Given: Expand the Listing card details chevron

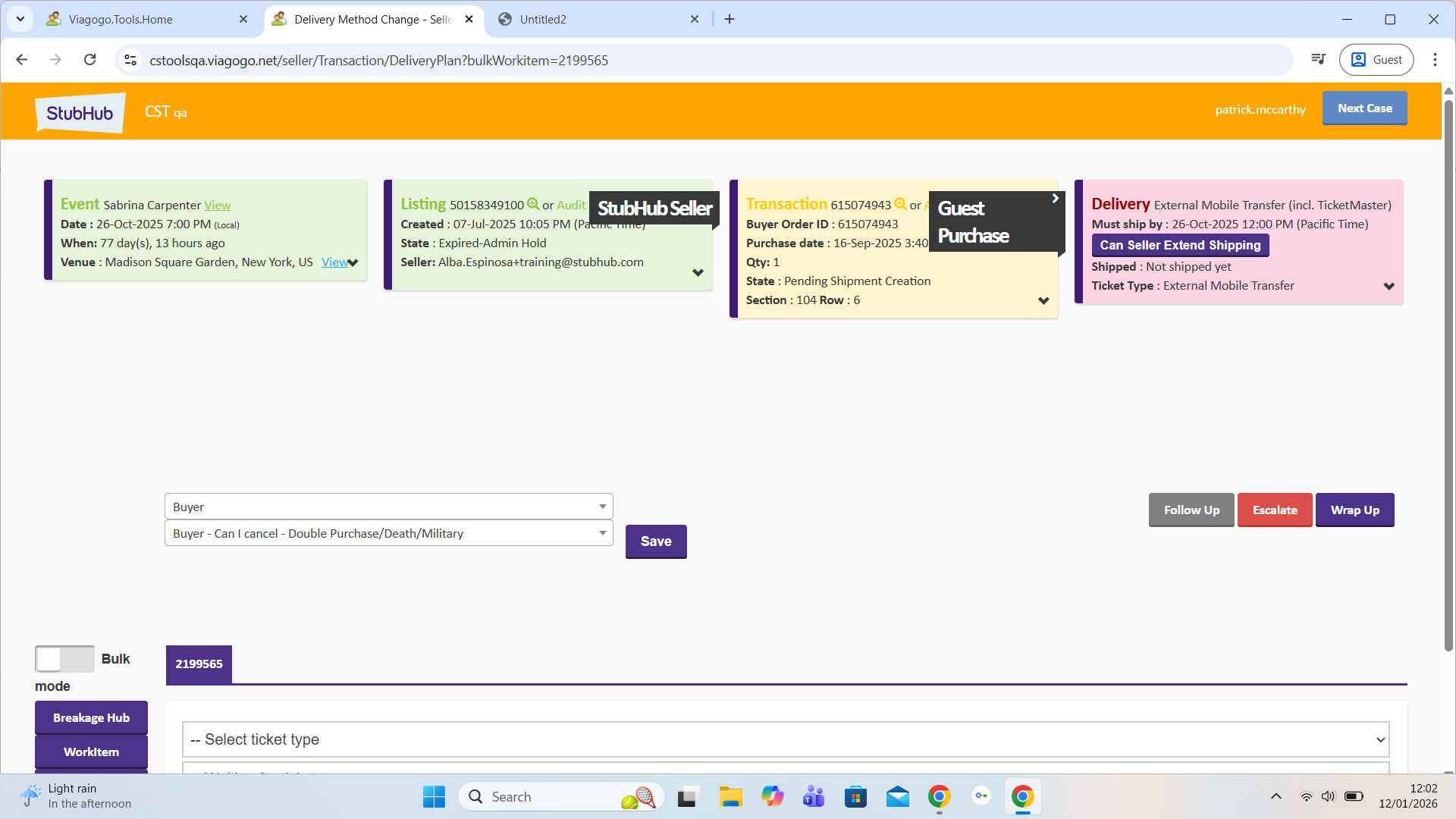Looking at the screenshot, I should [698, 273].
